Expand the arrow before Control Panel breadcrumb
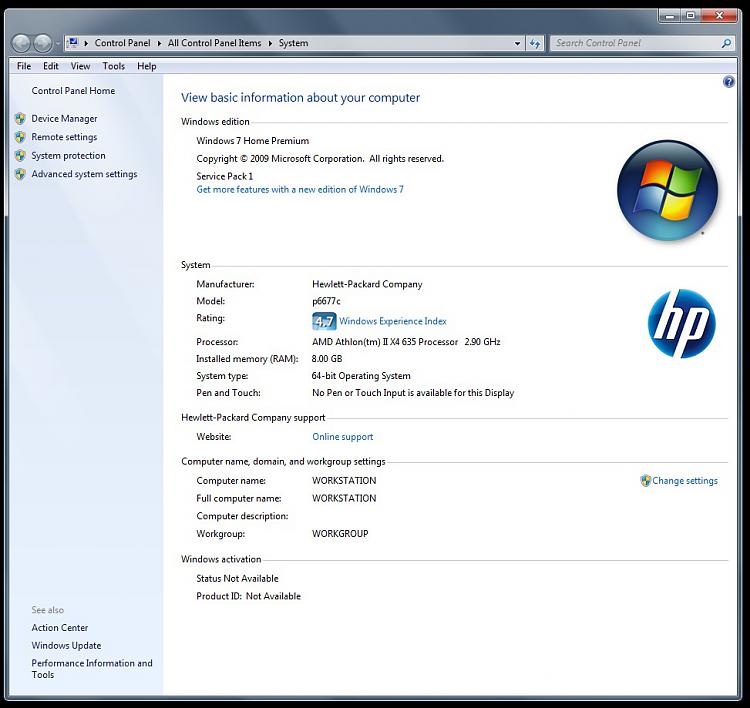The height and width of the screenshot is (708, 750). click(86, 43)
